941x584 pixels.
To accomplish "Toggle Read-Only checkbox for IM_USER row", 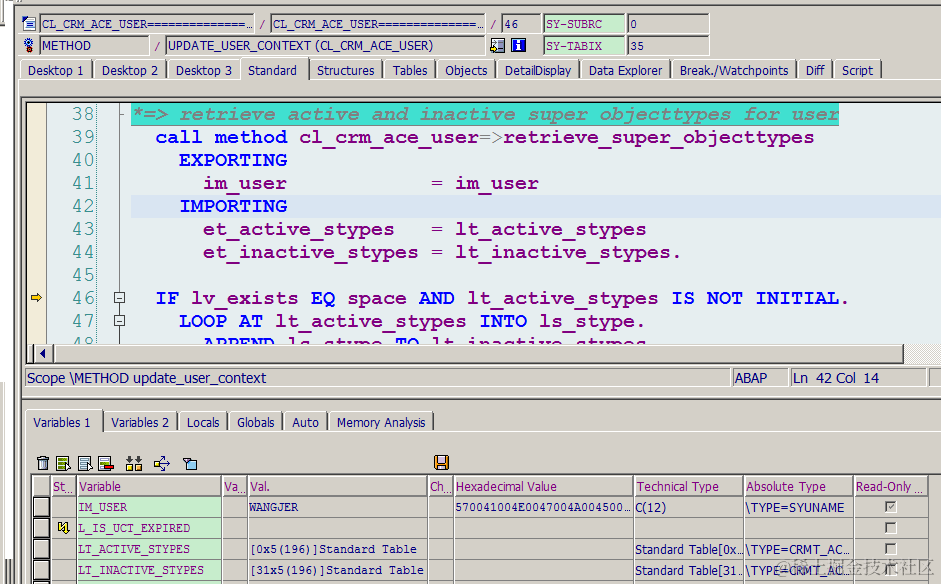I will [x=891, y=507].
